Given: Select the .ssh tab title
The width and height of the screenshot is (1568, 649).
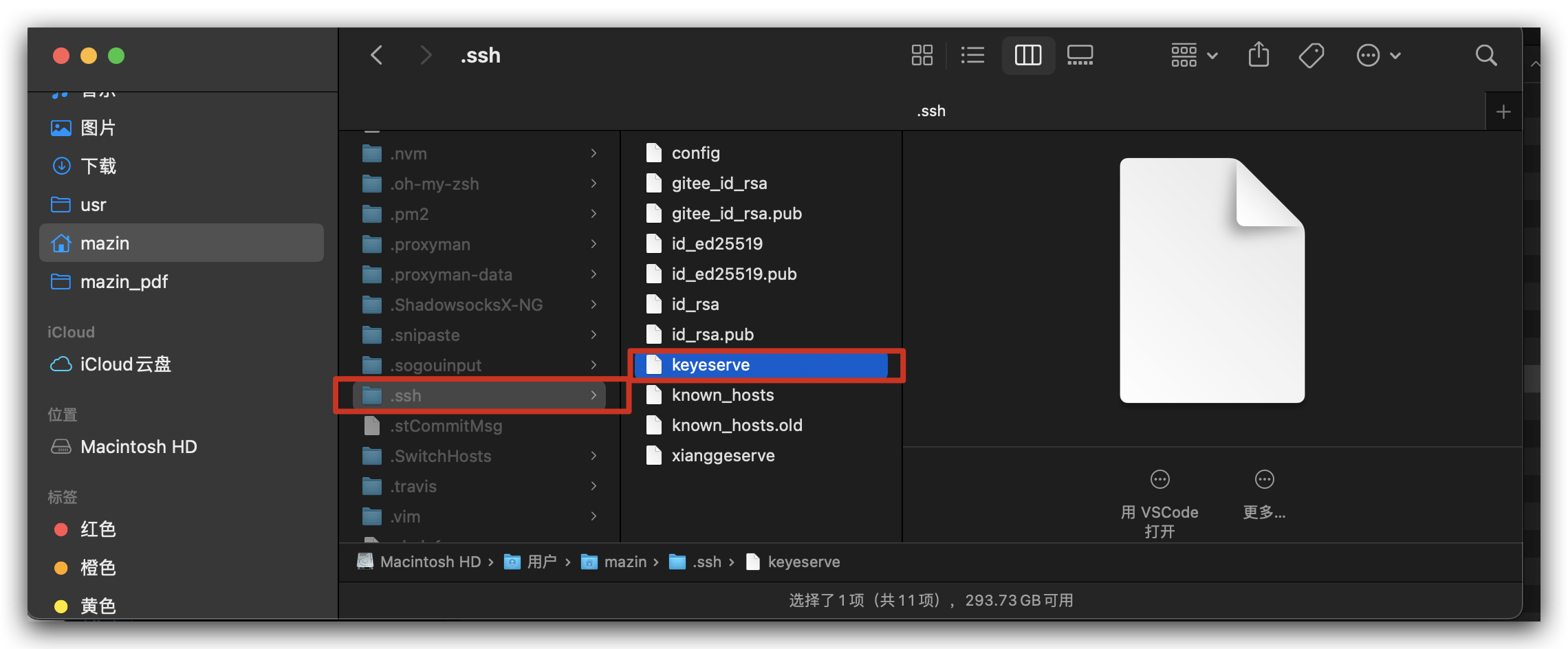Looking at the screenshot, I should [x=931, y=111].
